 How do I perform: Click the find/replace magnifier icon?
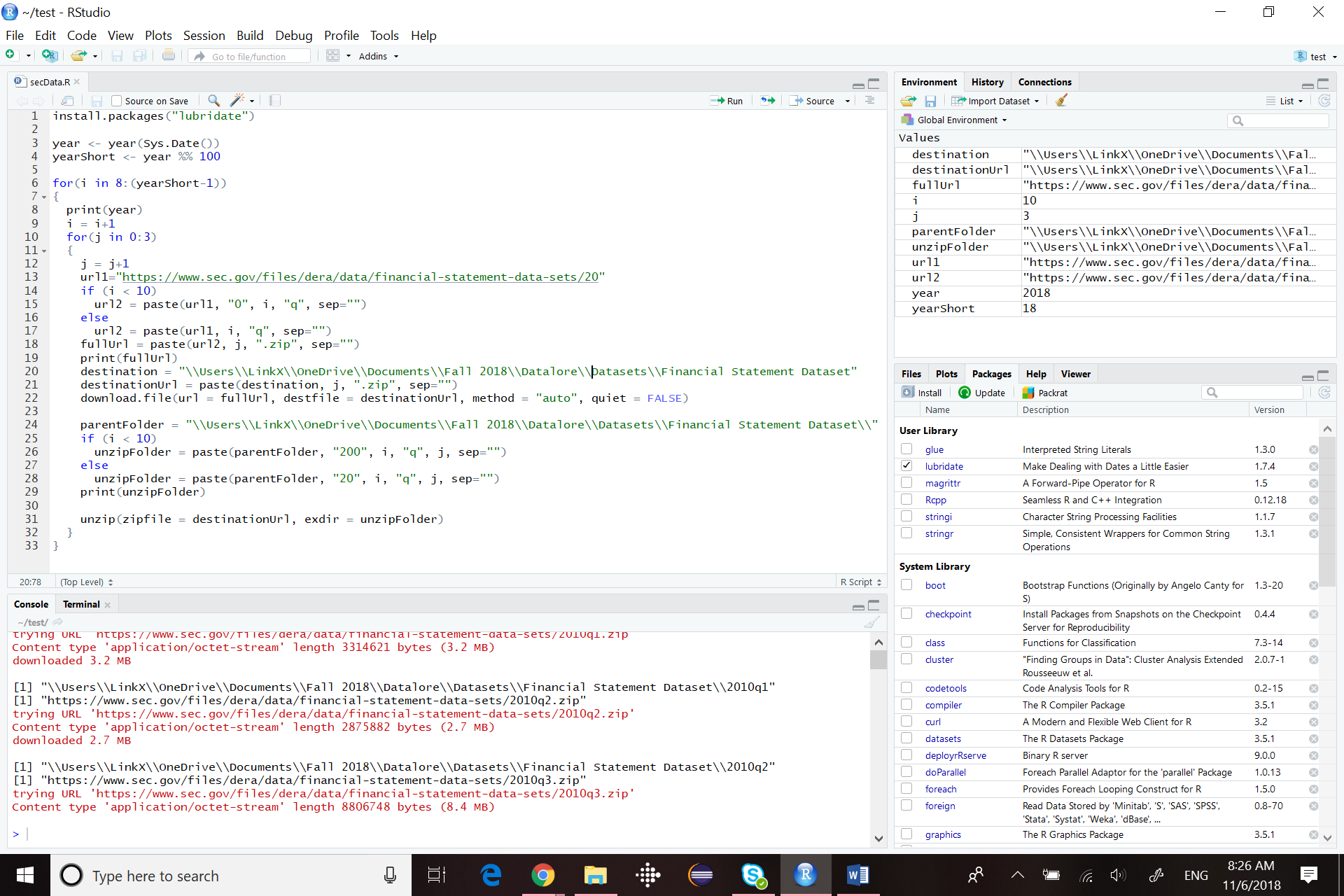213,101
